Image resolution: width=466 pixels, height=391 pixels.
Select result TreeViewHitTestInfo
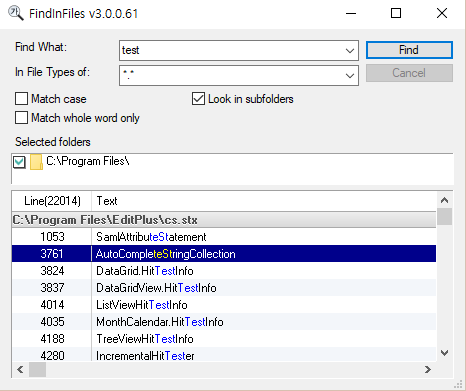click(224, 339)
